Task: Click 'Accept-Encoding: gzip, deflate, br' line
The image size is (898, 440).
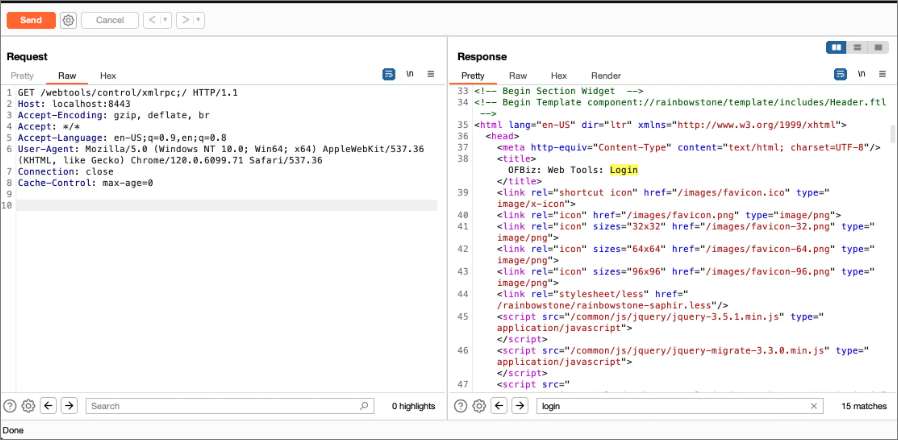Action: click(x=113, y=115)
